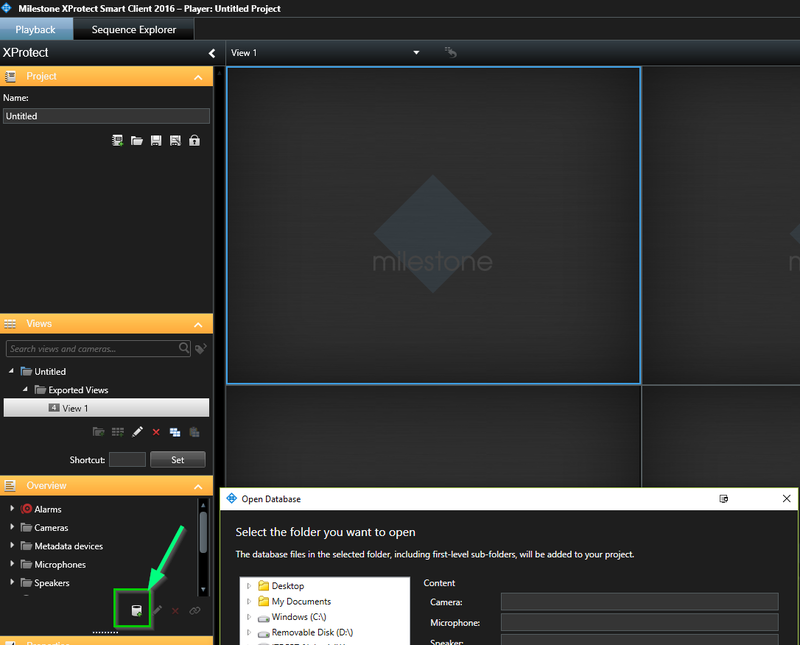Select the Edit View pencil icon
The image size is (800, 645).
(137, 432)
